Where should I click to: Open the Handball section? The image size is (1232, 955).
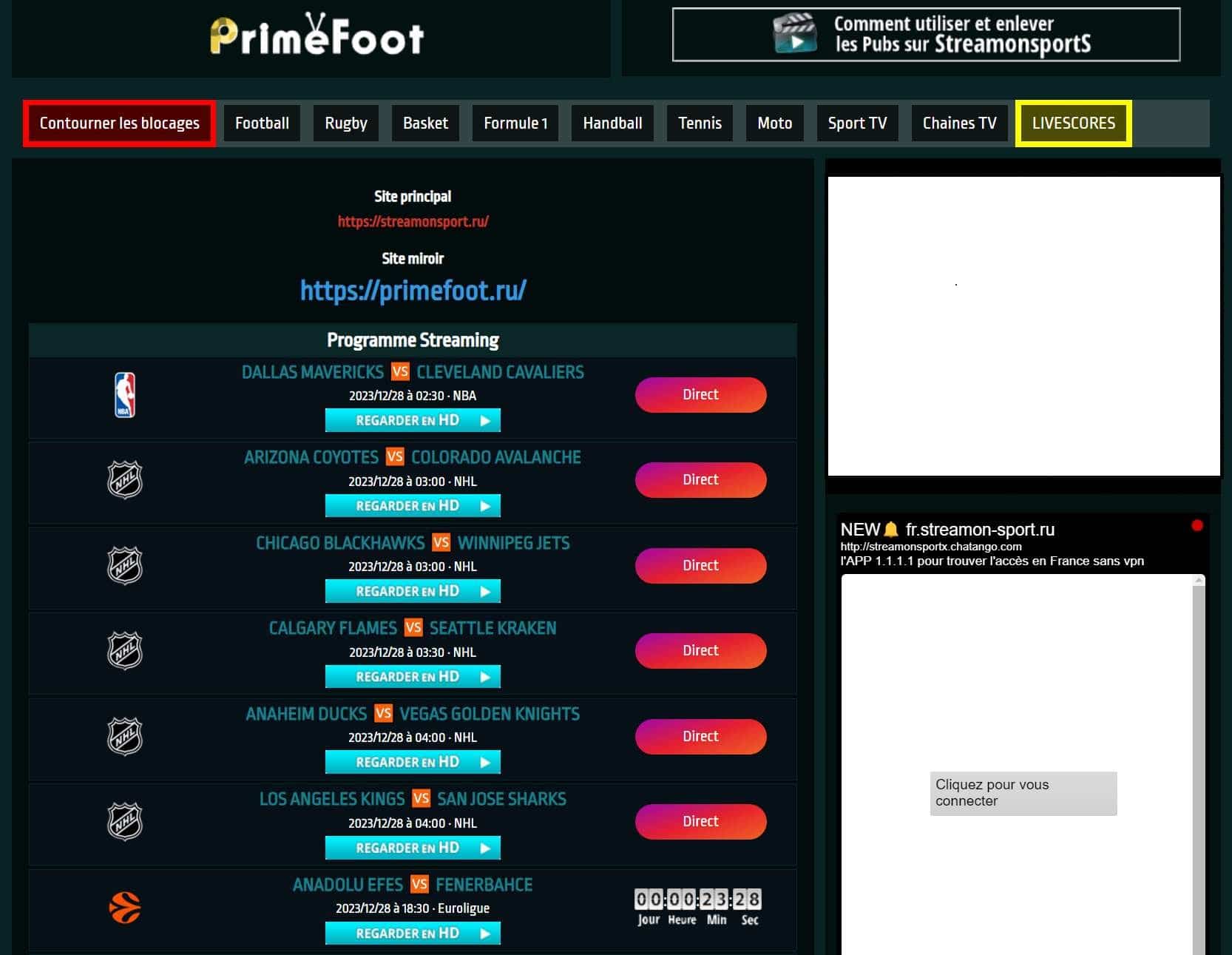pyautogui.click(x=612, y=123)
